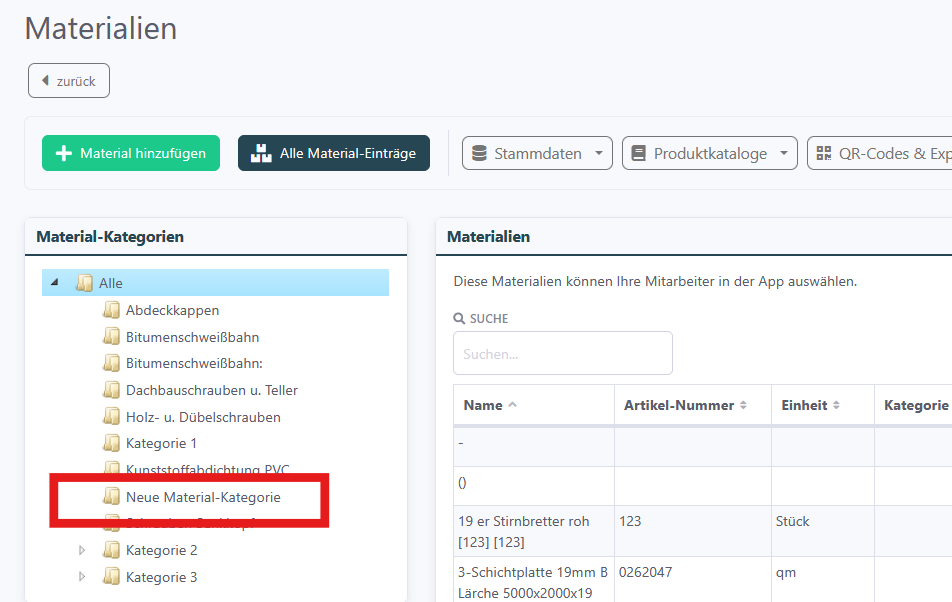Click Material hinzufügen button
Viewport: 952px width, 602px height.
click(131, 153)
